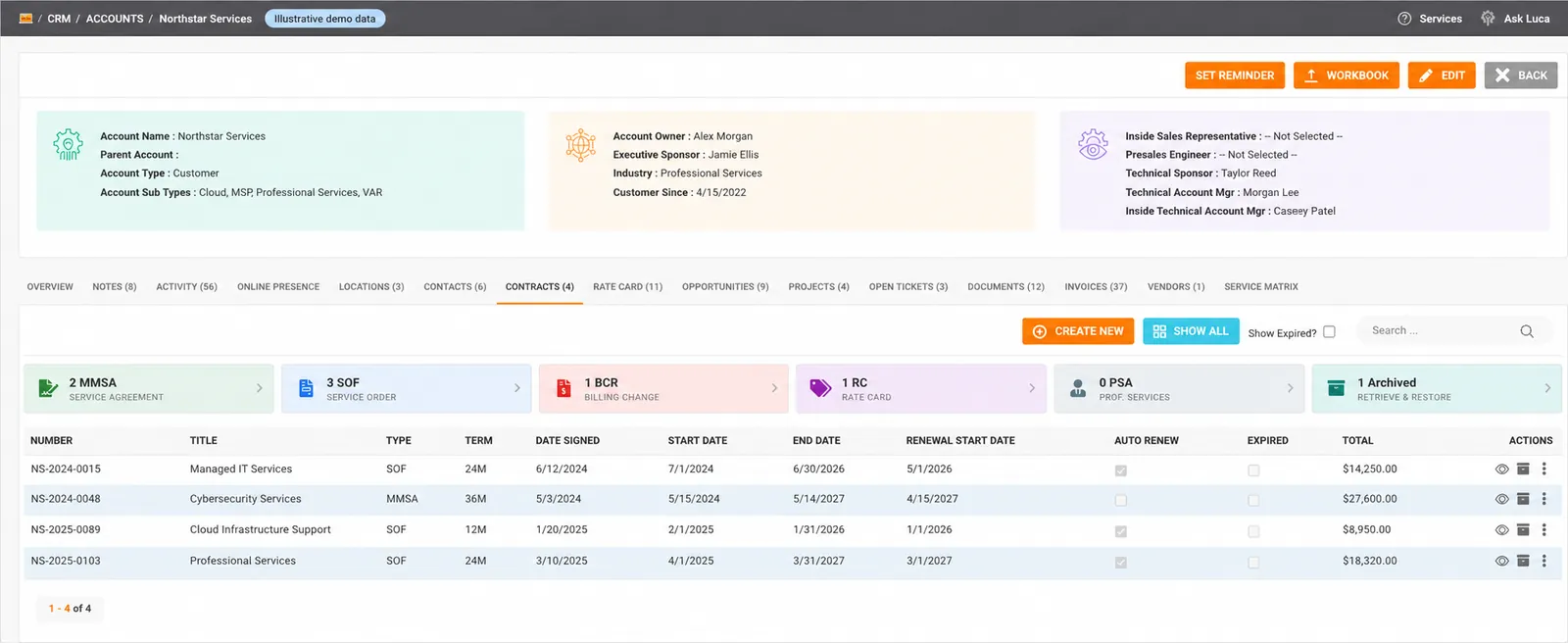1568x643 pixels.
Task: Click Create New contract button
Action: (x=1078, y=331)
